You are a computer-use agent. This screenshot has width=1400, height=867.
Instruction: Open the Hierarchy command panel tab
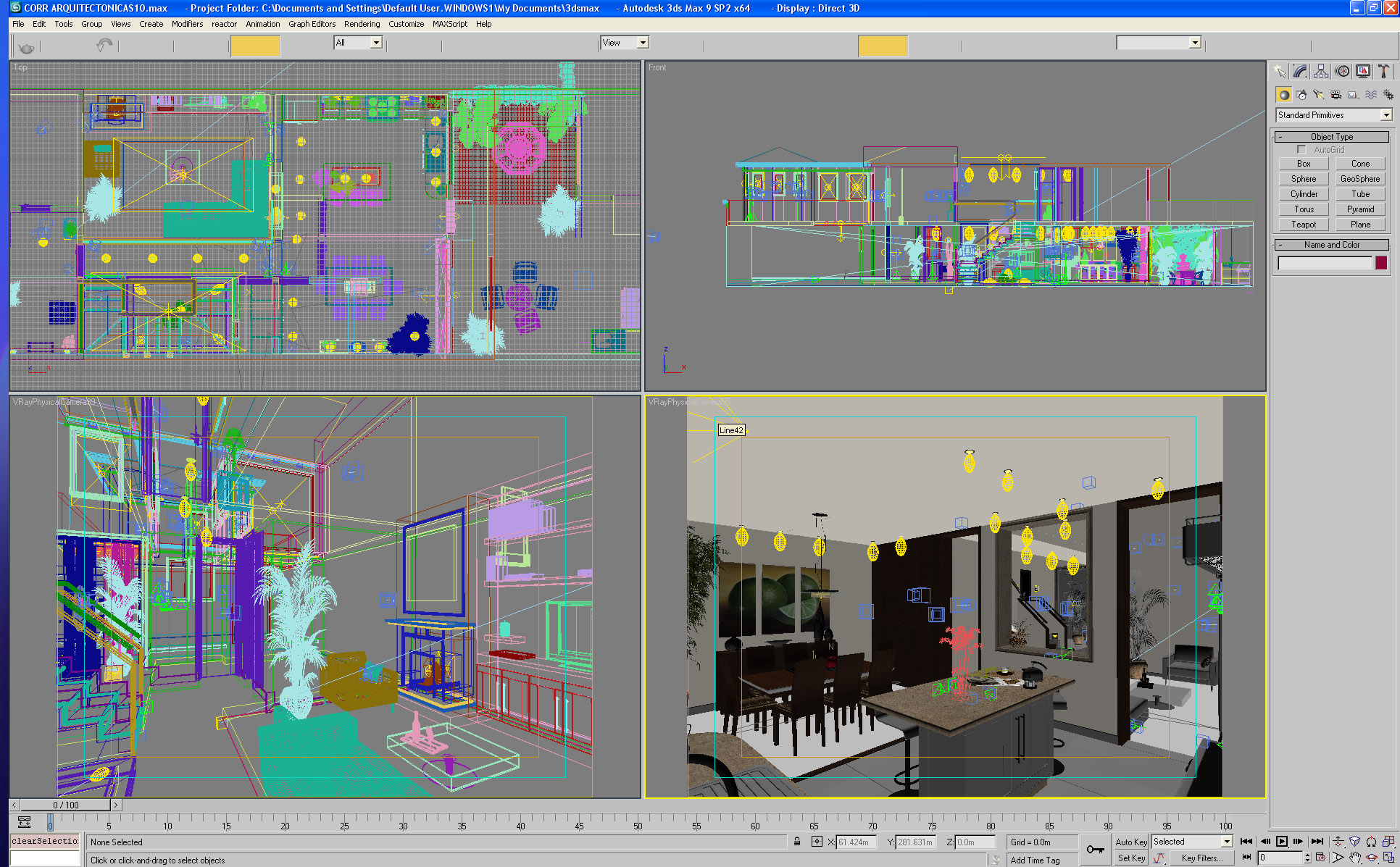(1321, 71)
